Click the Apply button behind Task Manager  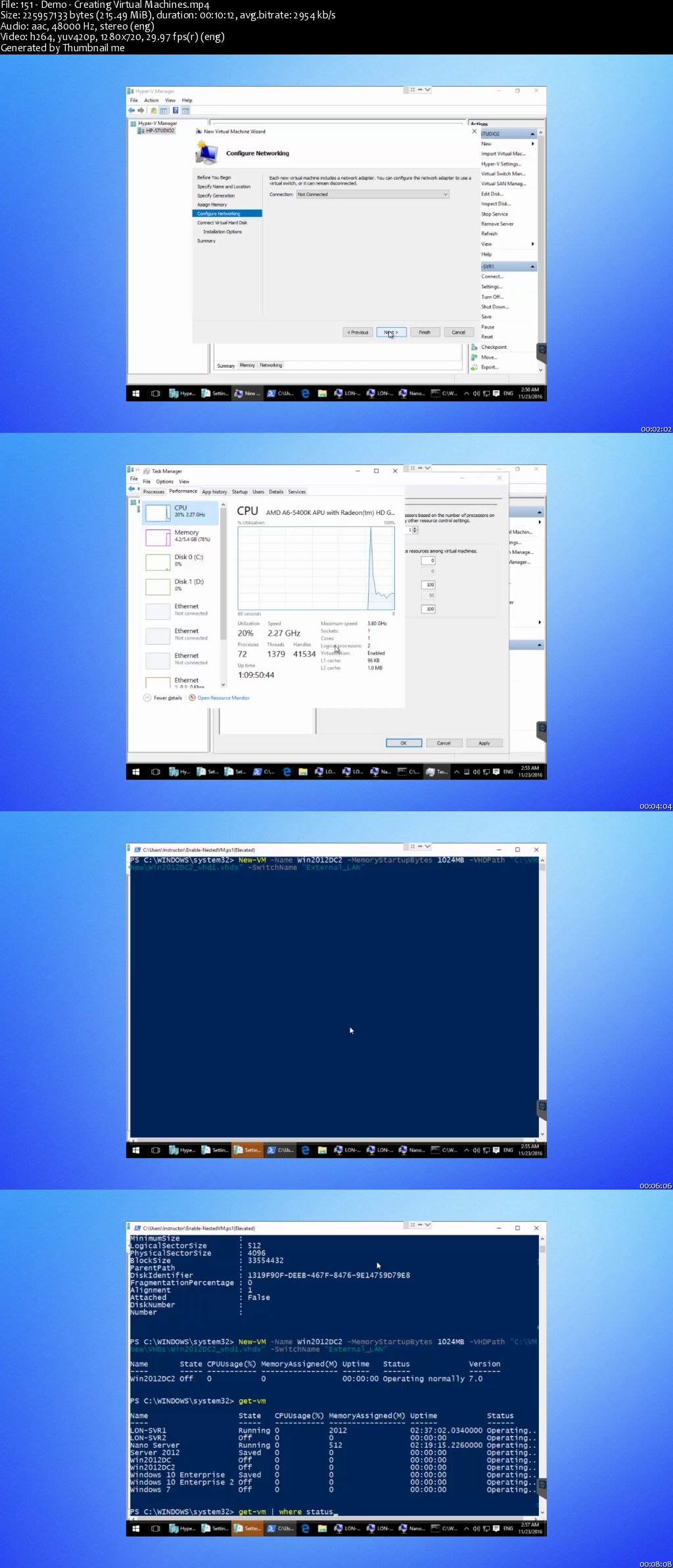pyautogui.click(x=484, y=743)
